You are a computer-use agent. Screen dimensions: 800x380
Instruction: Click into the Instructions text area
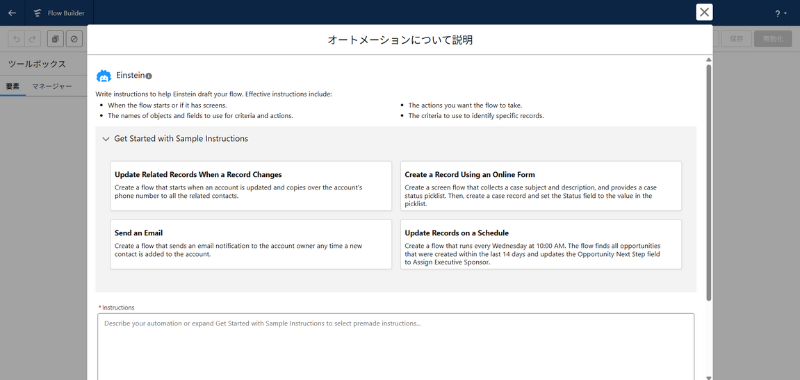pos(396,346)
